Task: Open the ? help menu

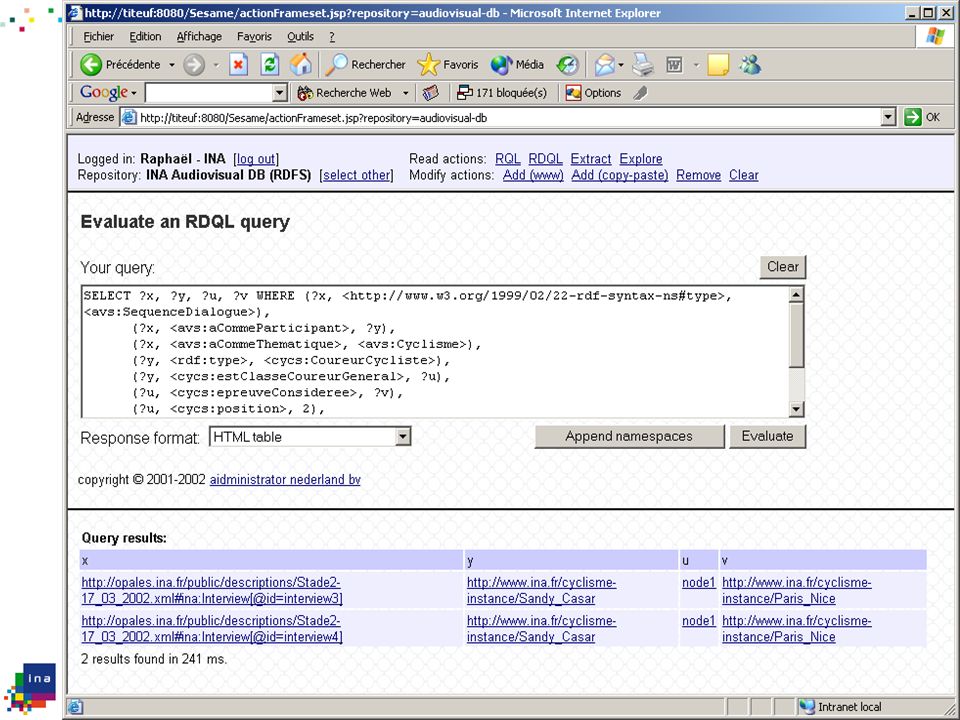Action: pos(332,37)
